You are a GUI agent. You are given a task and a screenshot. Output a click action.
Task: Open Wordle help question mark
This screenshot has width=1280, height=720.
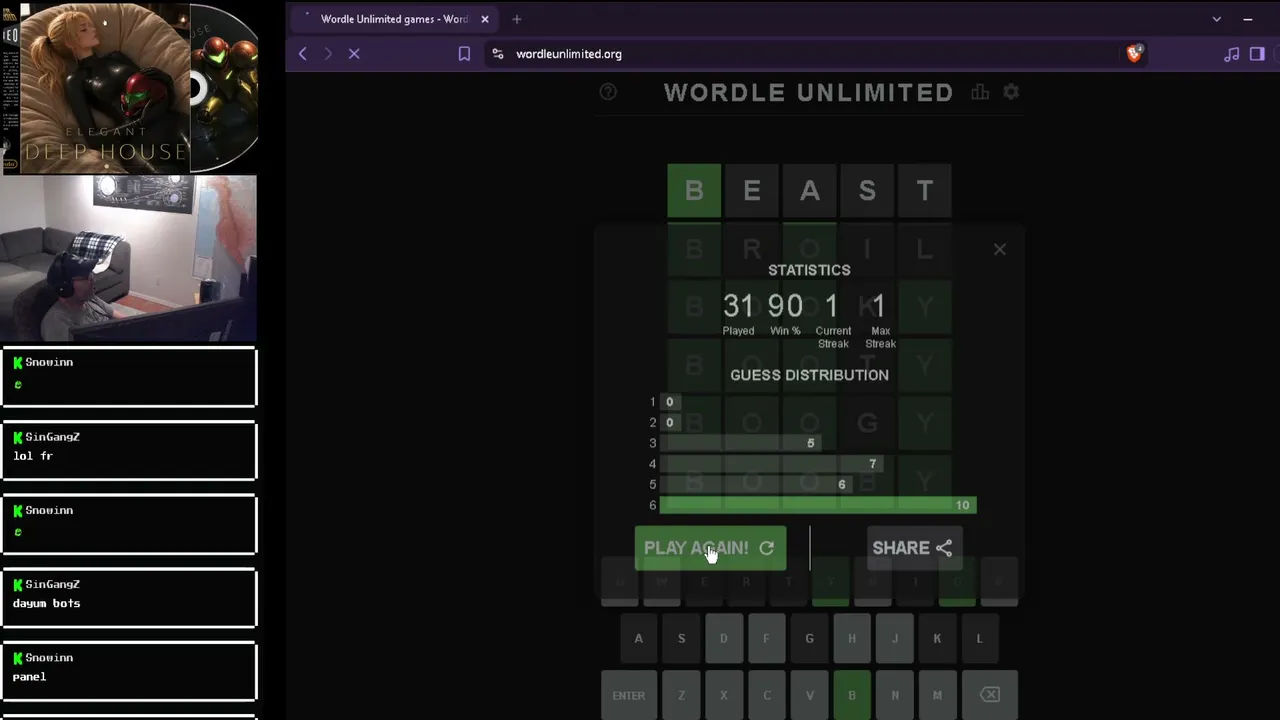tap(608, 92)
